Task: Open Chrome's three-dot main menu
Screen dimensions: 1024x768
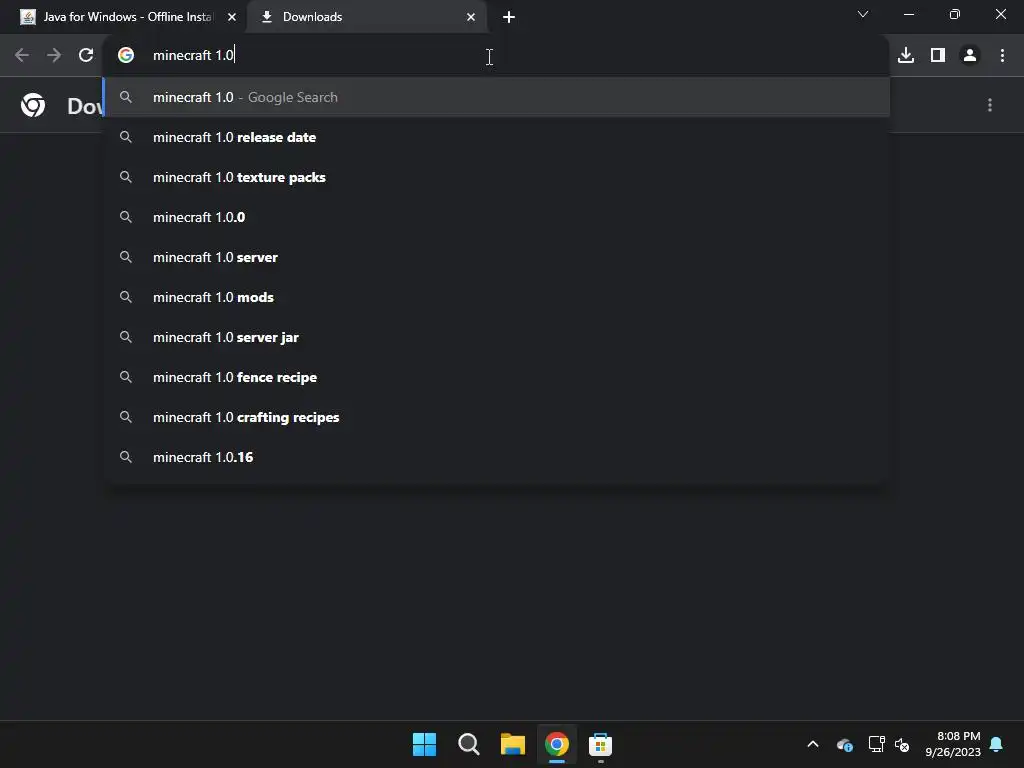Action: [x=1002, y=56]
